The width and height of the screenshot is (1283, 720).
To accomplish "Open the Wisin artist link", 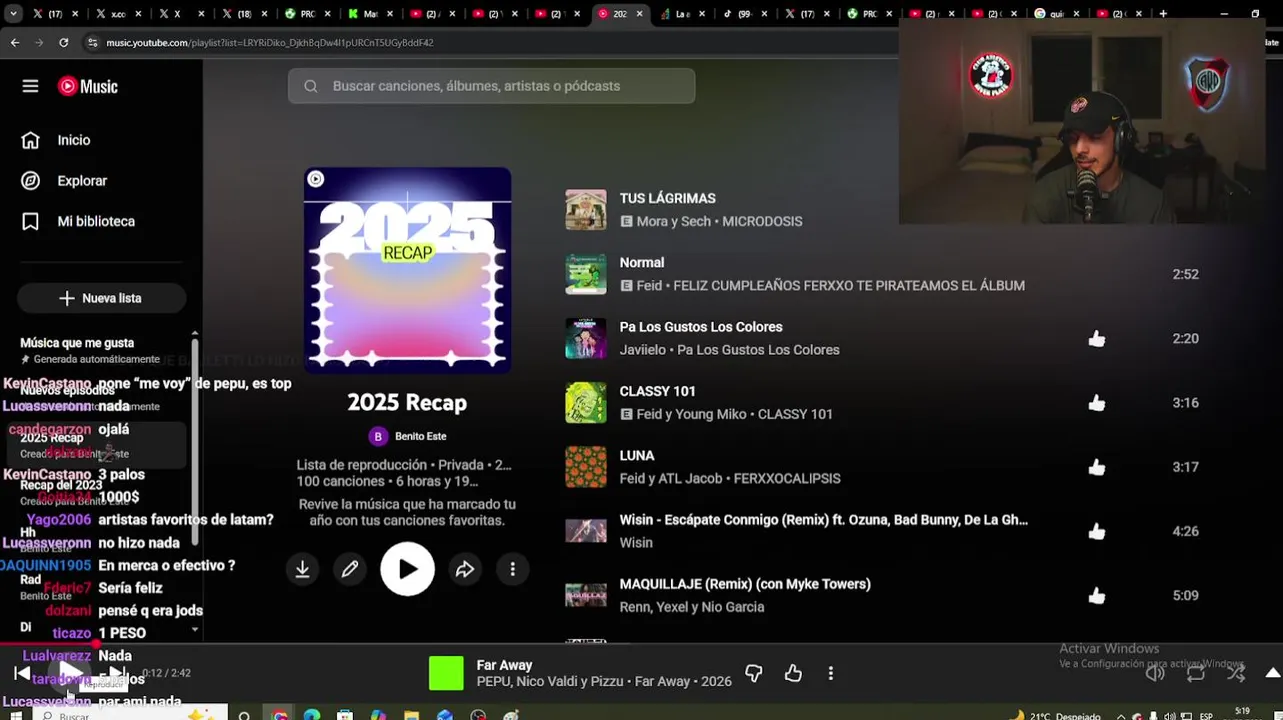I will click(636, 542).
